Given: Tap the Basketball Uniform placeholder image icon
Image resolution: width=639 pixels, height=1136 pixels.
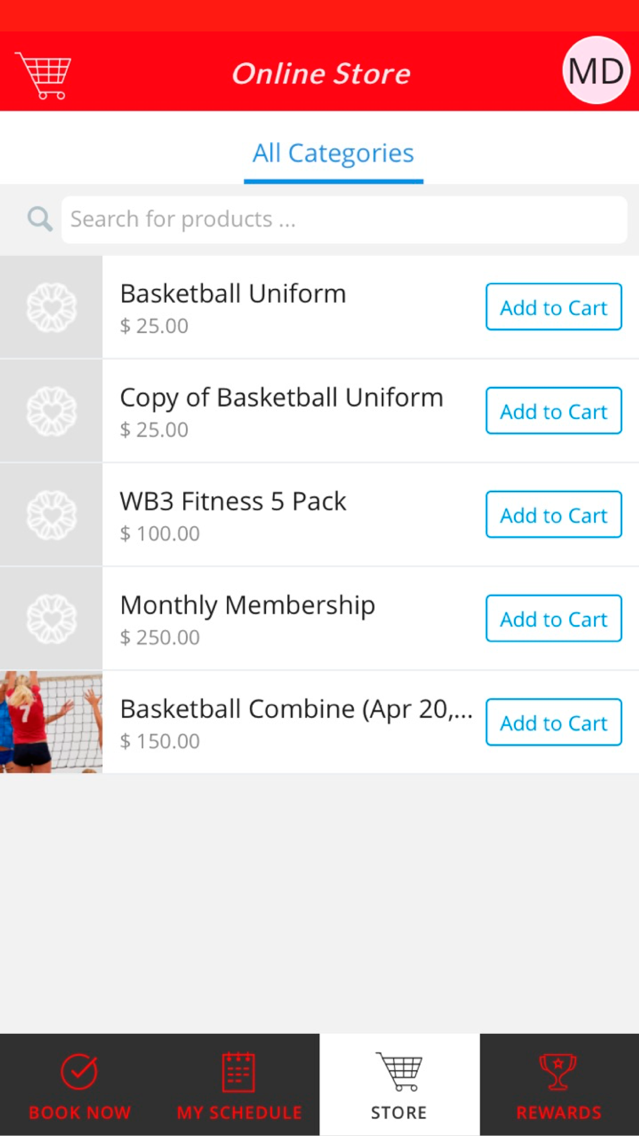Looking at the screenshot, I should (x=51, y=307).
